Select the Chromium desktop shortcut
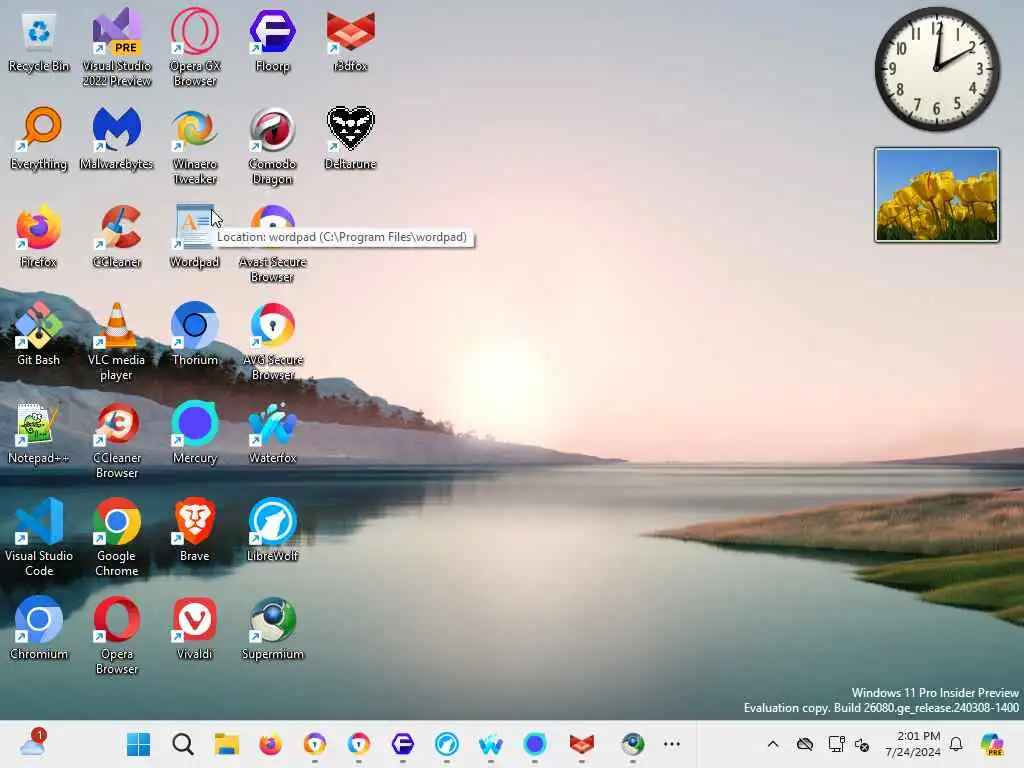The width and height of the screenshot is (1024, 768). [39, 628]
